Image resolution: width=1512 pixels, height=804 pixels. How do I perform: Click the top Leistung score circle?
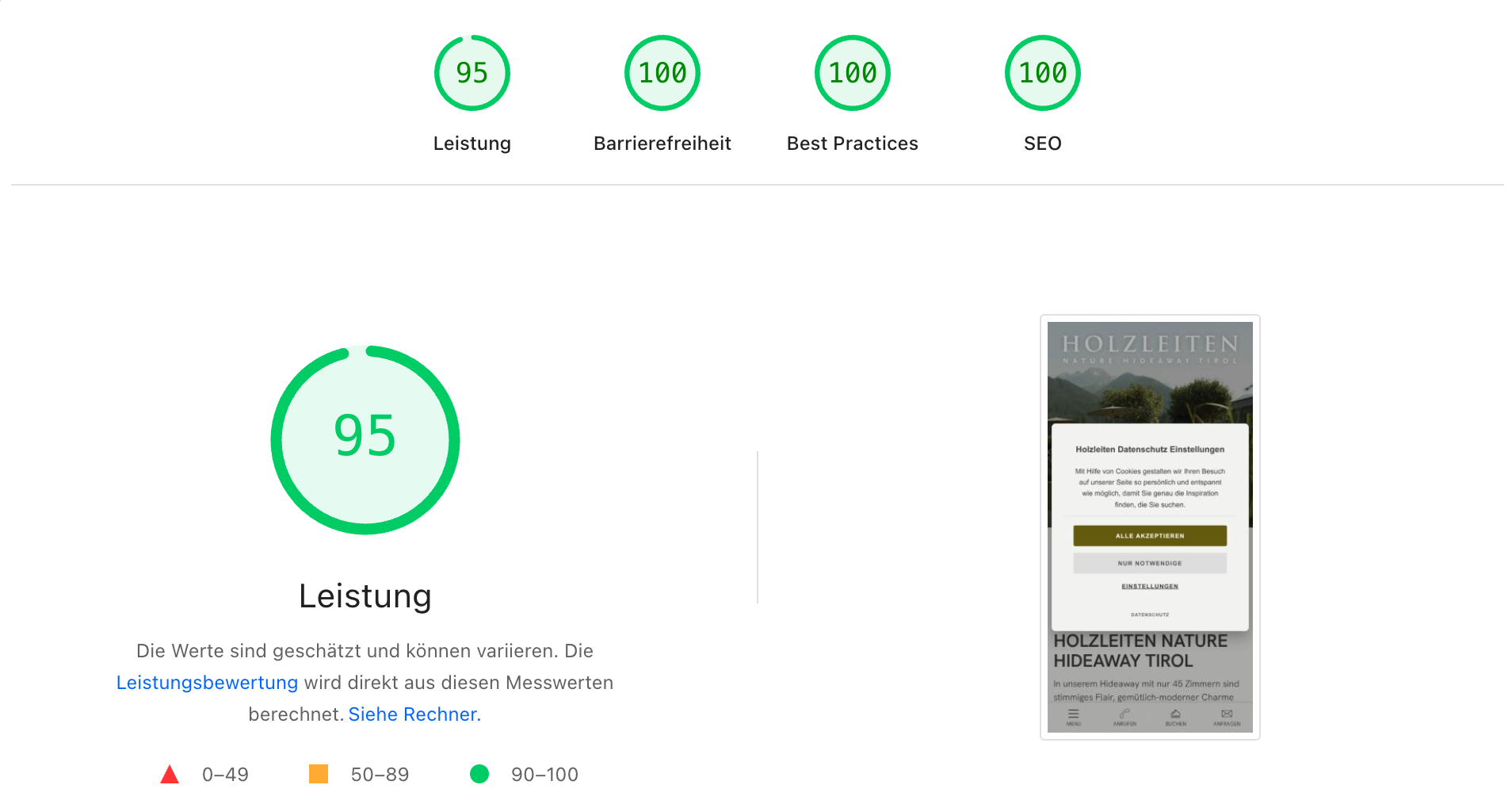[x=472, y=72]
